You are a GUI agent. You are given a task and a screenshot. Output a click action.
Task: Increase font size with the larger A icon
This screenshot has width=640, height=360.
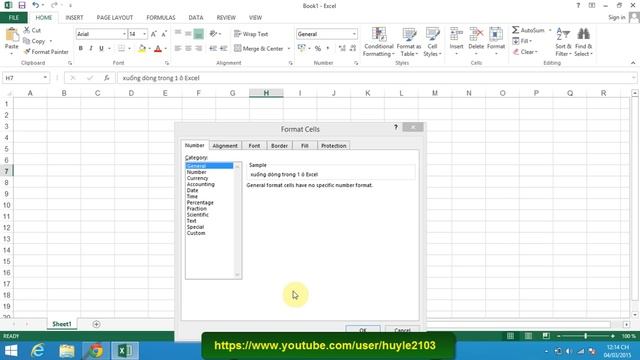pyautogui.click(x=153, y=34)
